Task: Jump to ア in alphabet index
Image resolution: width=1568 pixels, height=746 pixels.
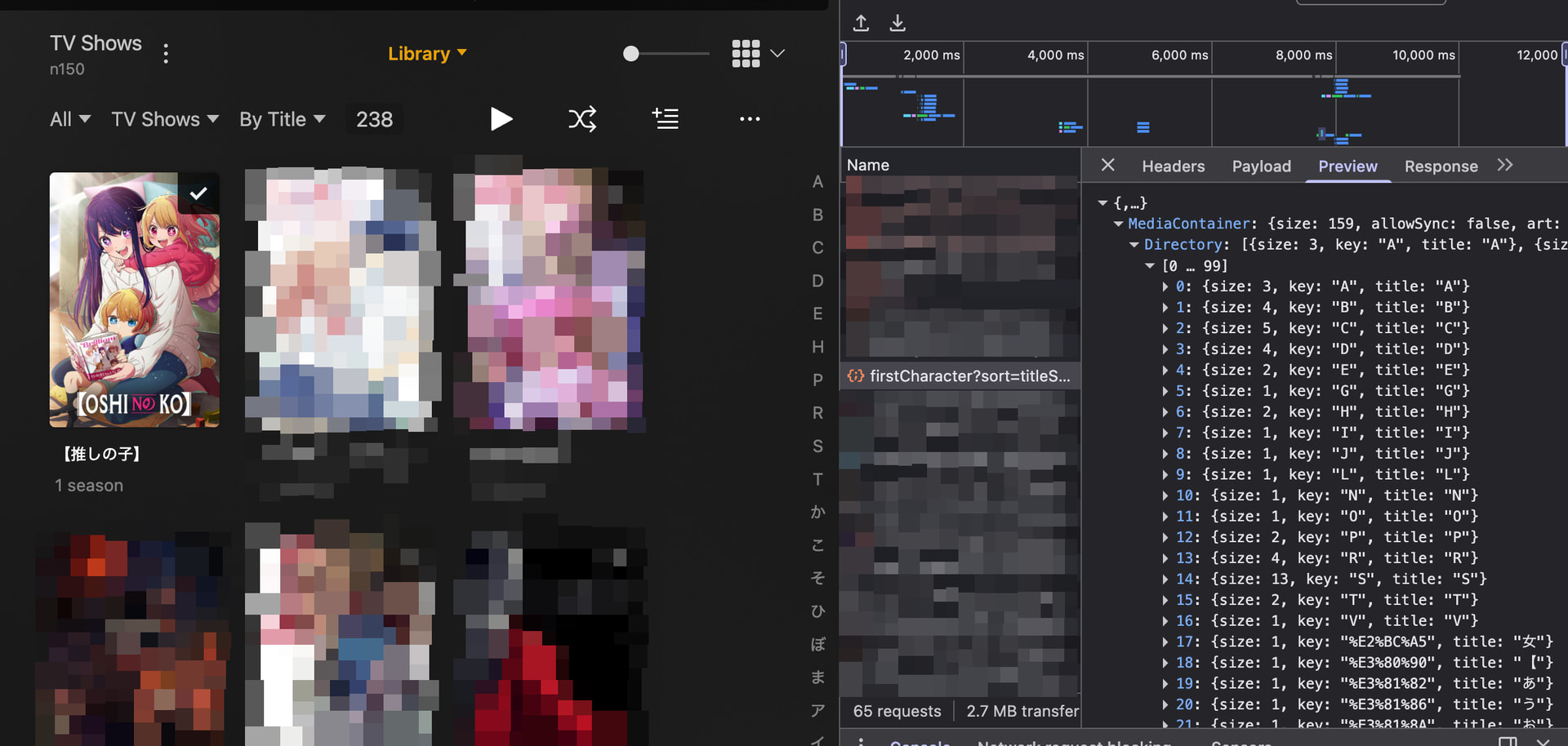Action: [x=817, y=710]
